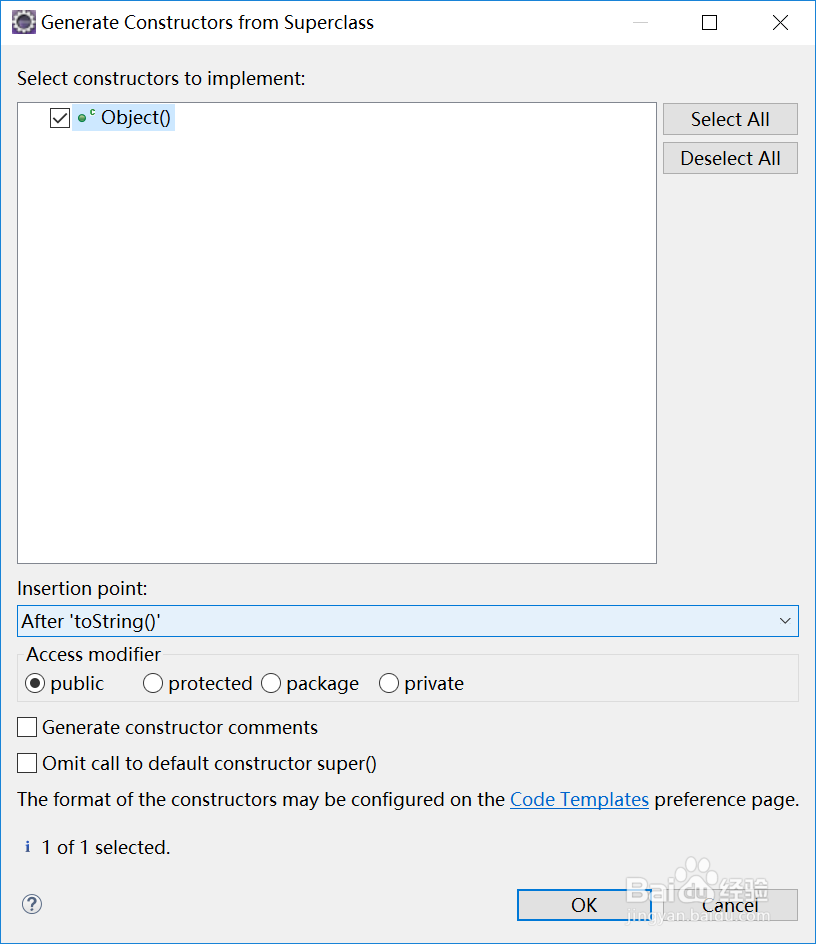
Task: Set access modifier to package
Action: point(271,684)
